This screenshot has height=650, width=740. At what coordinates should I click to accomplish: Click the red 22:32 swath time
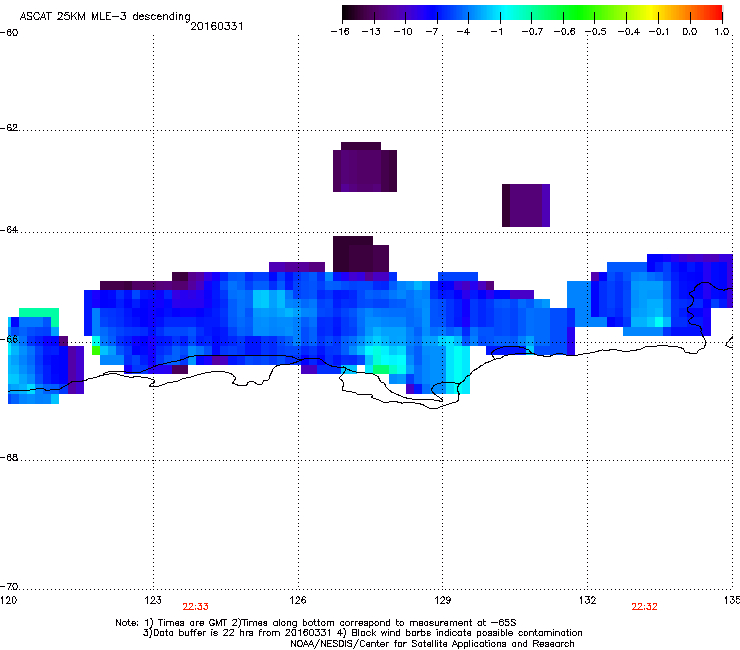point(644,607)
